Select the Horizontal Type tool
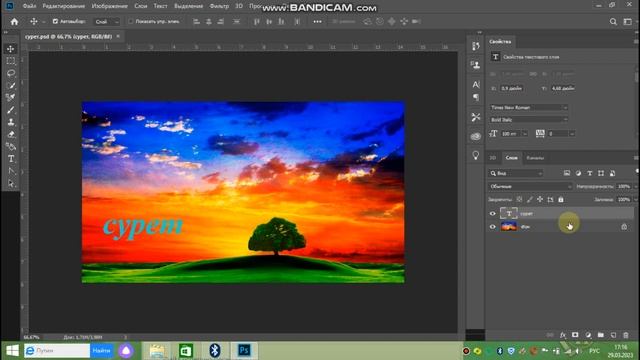 coord(11,159)
